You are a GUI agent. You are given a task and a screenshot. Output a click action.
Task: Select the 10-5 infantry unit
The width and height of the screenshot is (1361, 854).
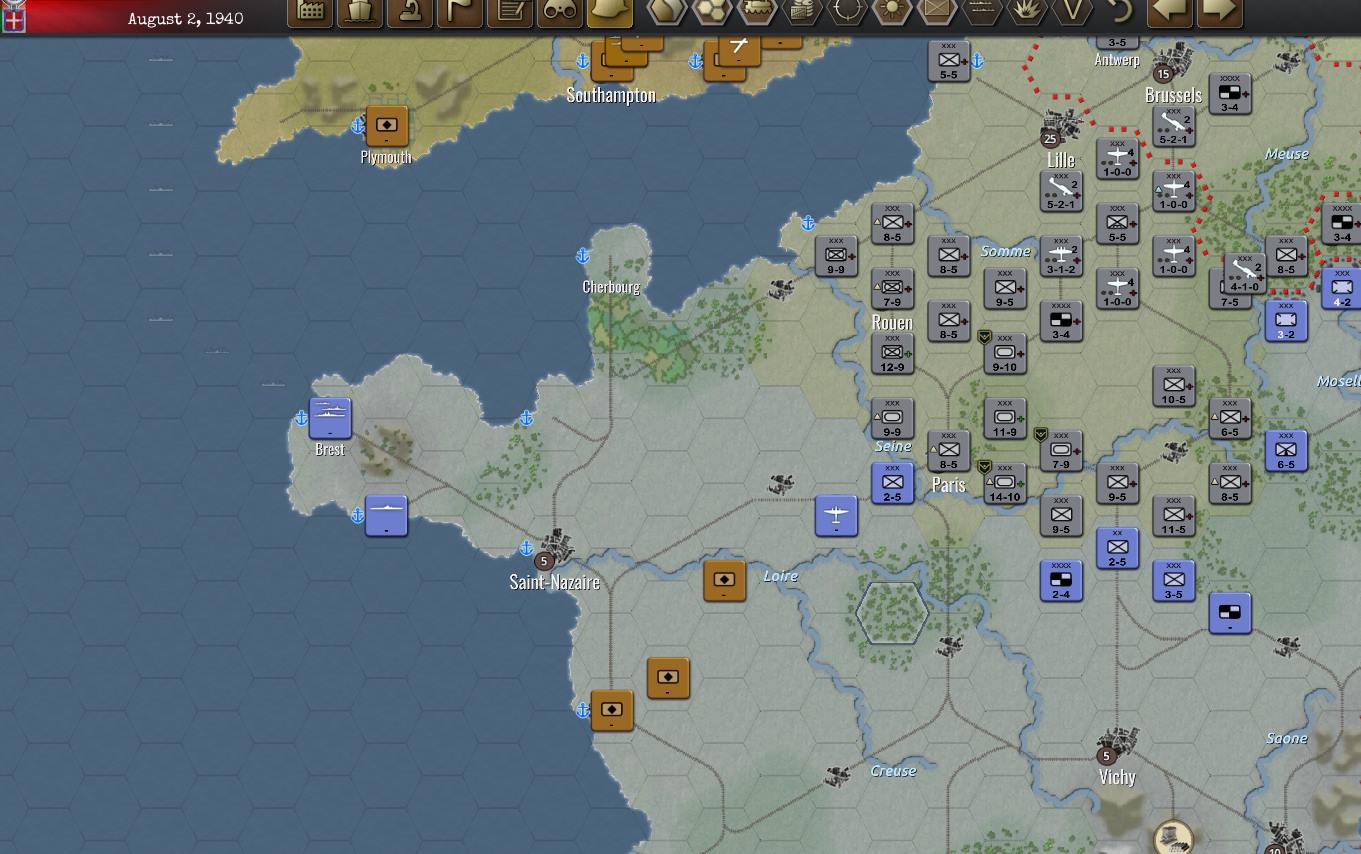[x=1174, y=385]
